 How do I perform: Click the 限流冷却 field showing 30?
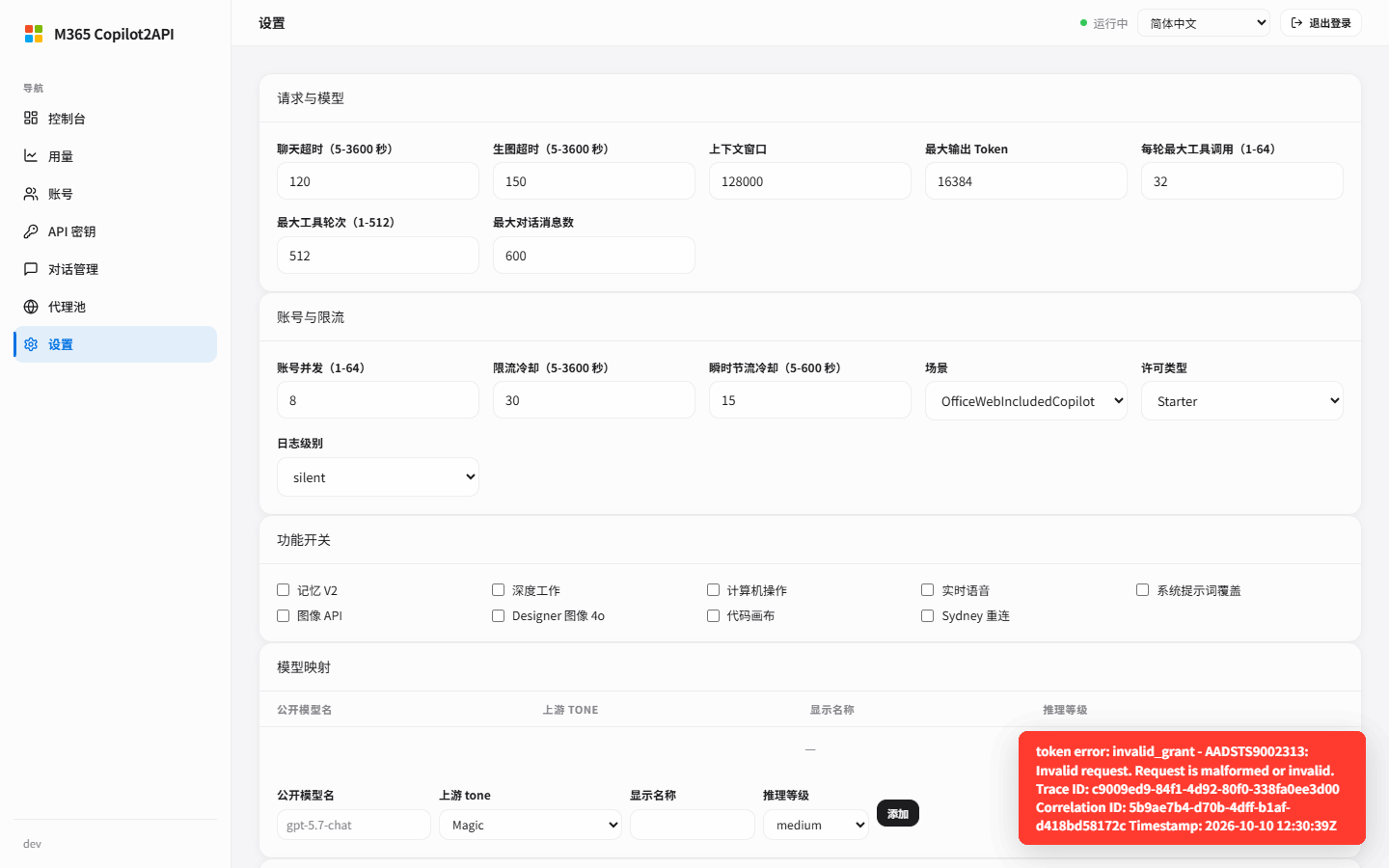pyautogui.click(x=594, y=400)
